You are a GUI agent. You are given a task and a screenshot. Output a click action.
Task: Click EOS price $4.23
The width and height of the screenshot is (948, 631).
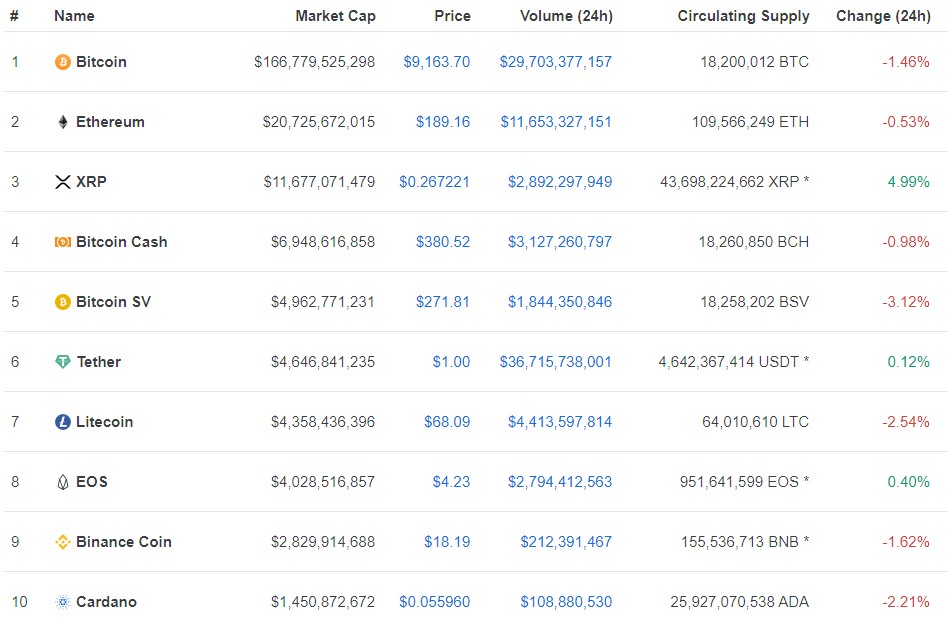tap(451, 482)
